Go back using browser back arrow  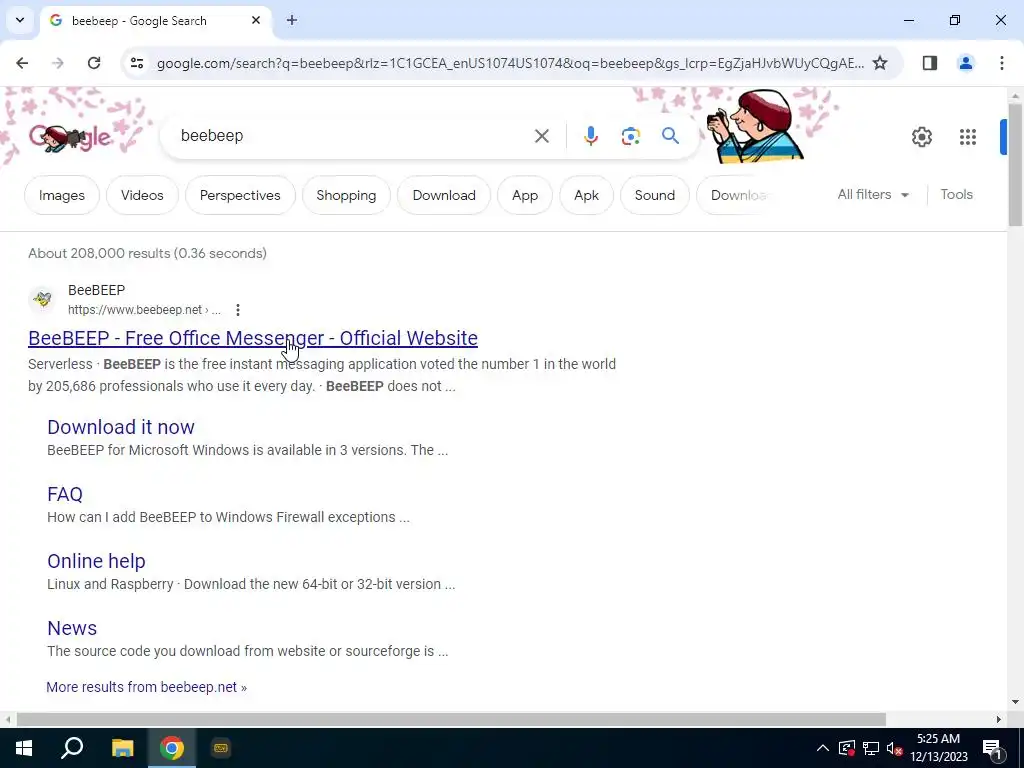pyautogui.click(x=22, y=63)
